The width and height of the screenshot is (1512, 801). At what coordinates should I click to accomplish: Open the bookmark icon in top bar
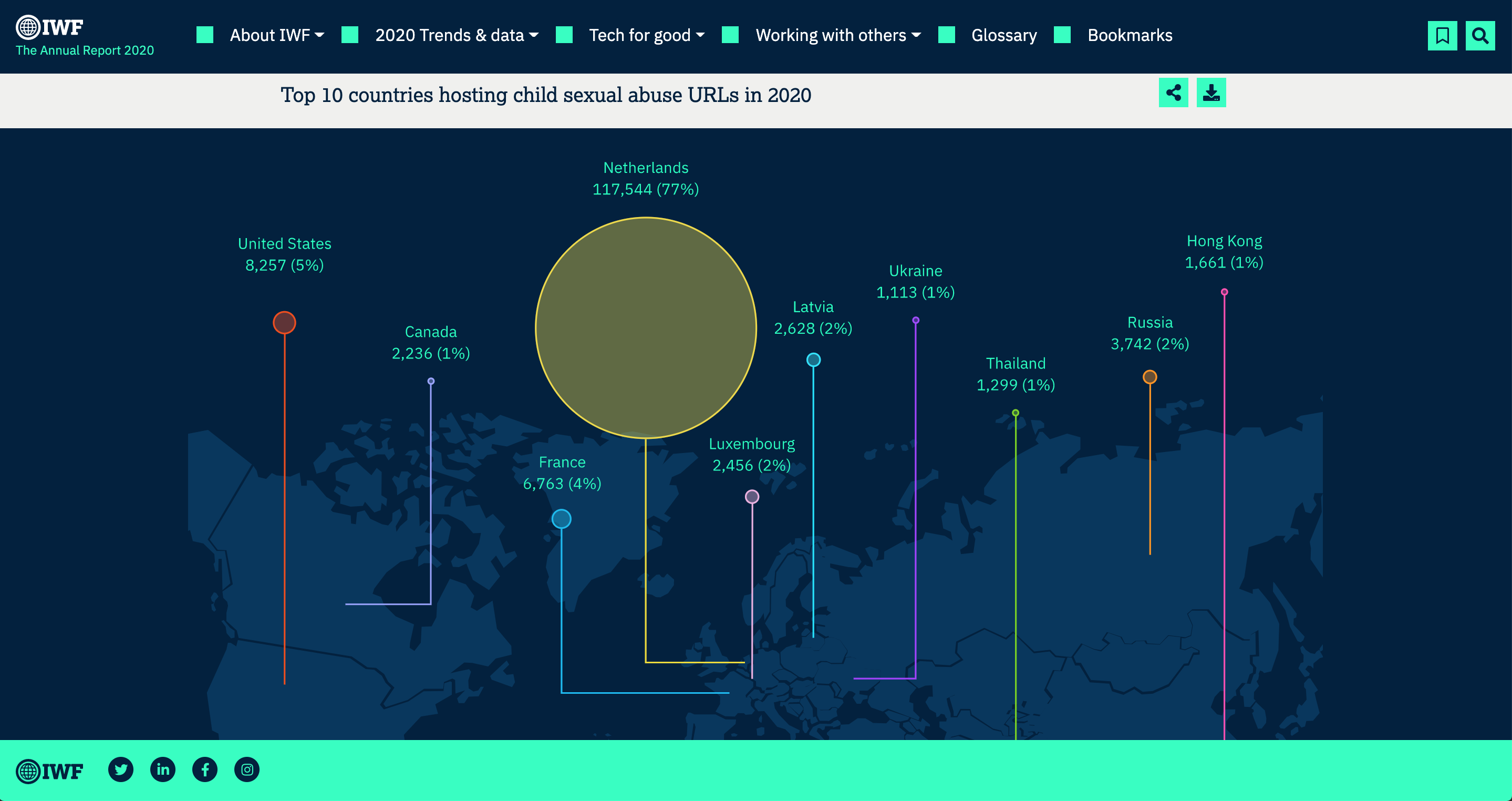[1442, 36]
